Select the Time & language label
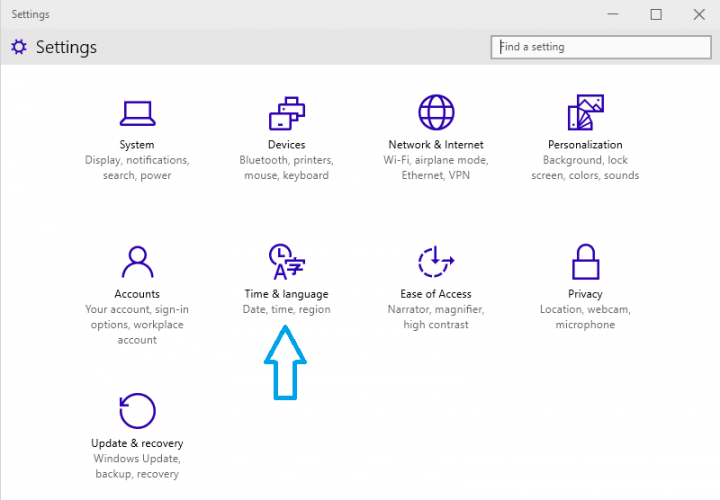 point(287,294)
